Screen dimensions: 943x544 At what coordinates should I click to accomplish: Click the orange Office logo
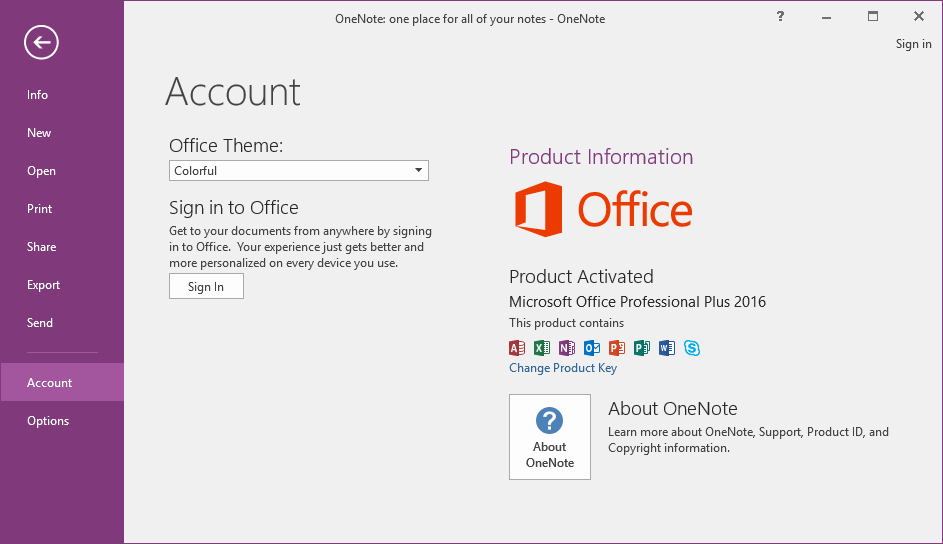click(603, 209)
